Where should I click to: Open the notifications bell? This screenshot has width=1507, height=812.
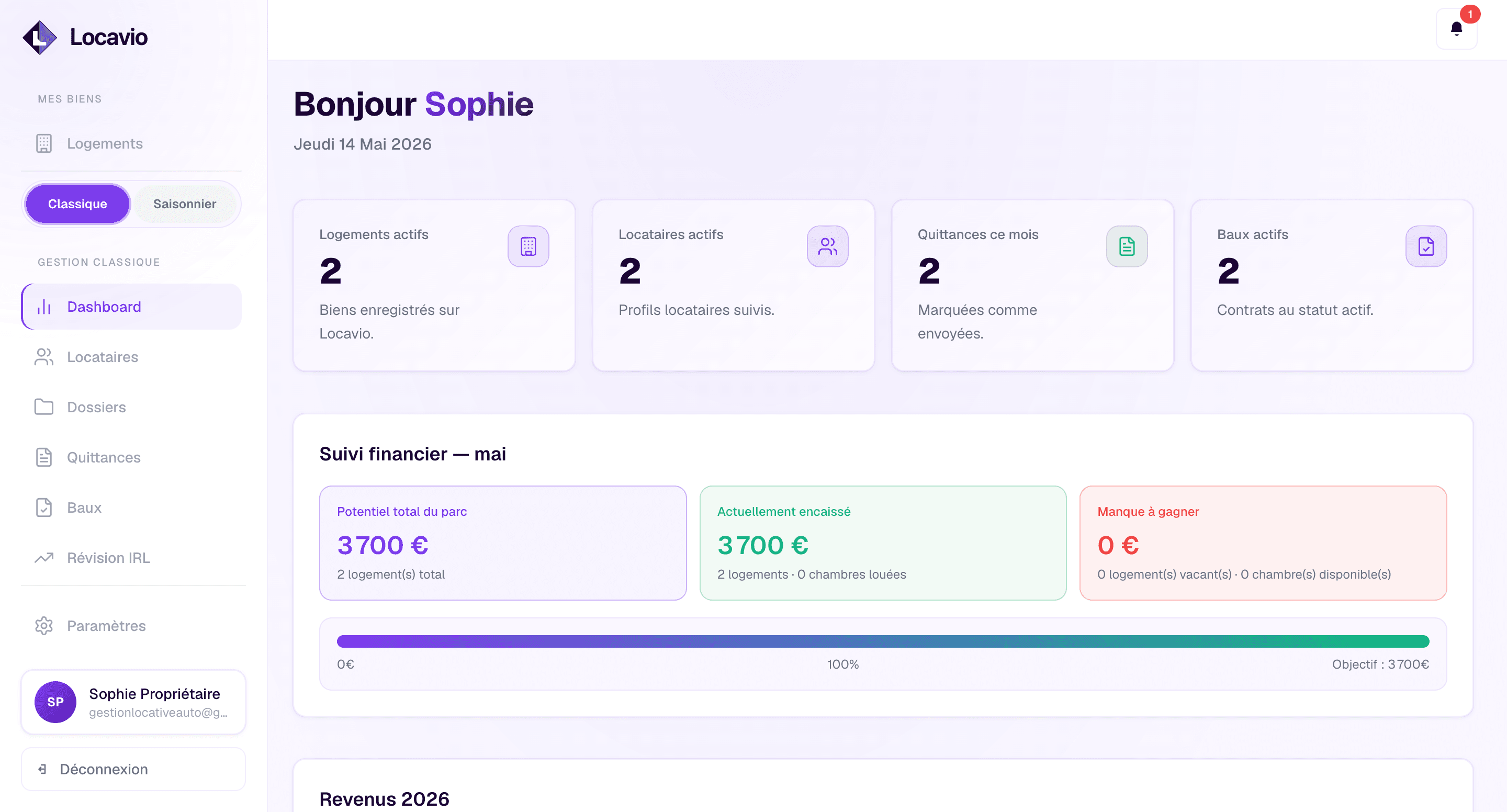[1456, 29]
